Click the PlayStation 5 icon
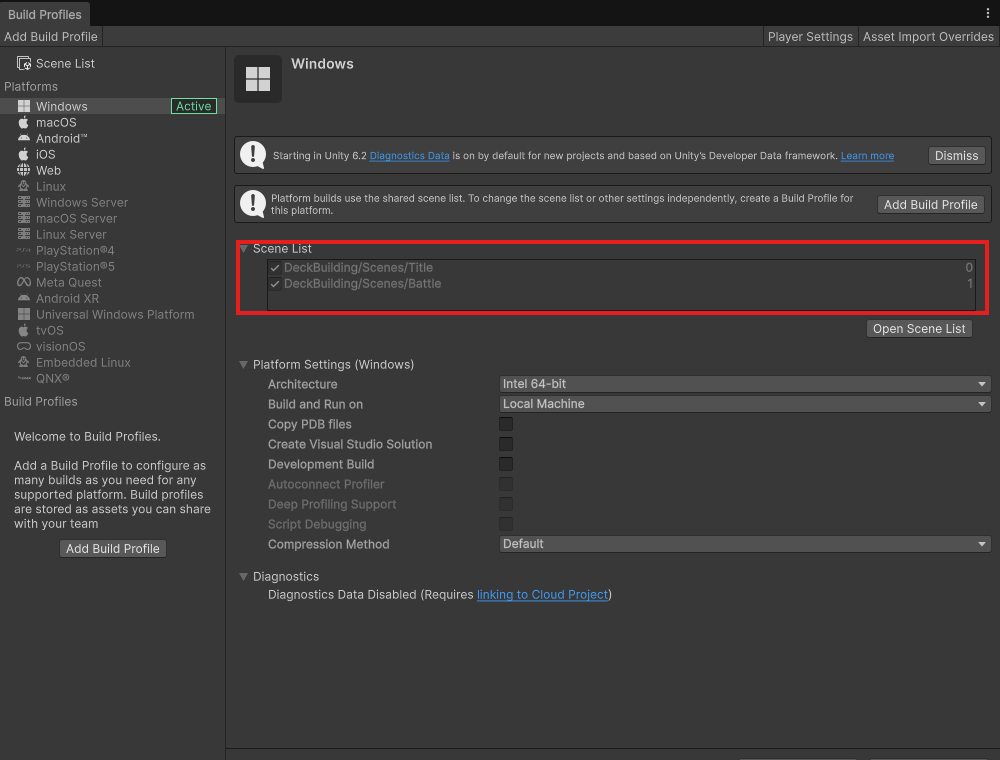This screenshot has height=760, width=1000. coord(24,266)
